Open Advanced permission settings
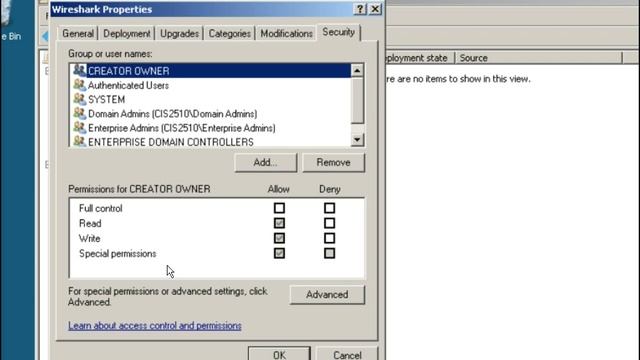 click(327, 295)
